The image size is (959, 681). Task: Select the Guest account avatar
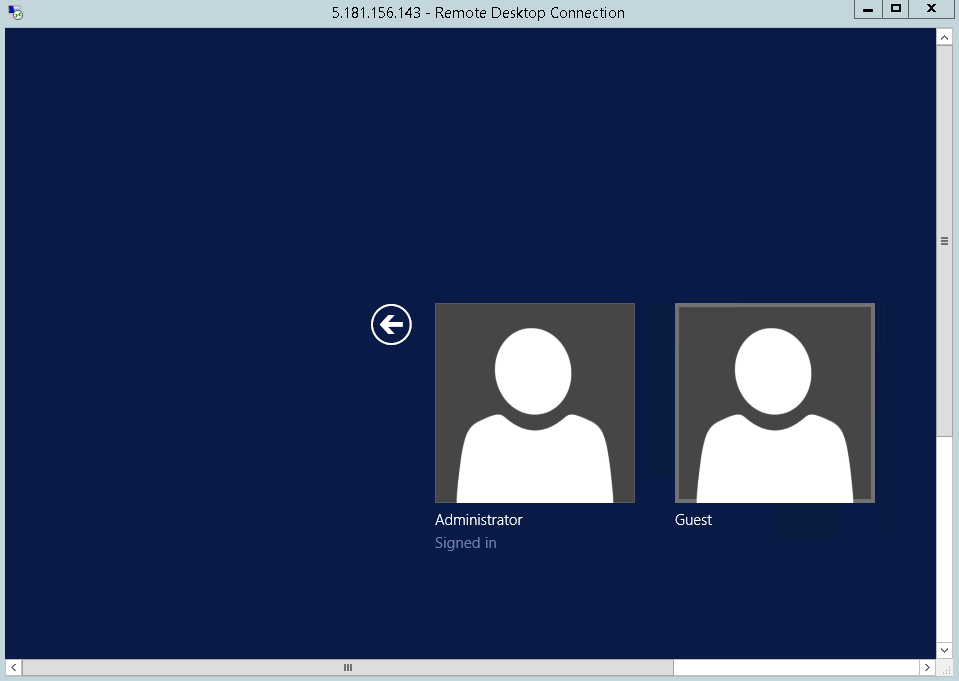coord(774,402)
